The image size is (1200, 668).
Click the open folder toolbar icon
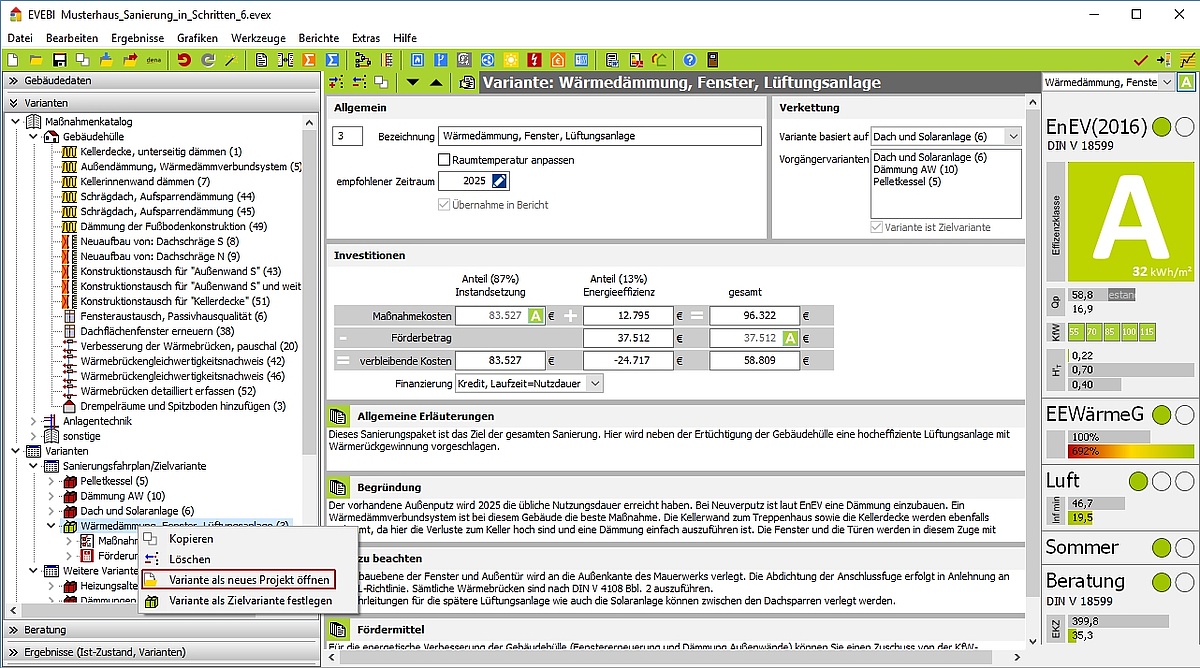pyautogui.click(x=37, y=60)
